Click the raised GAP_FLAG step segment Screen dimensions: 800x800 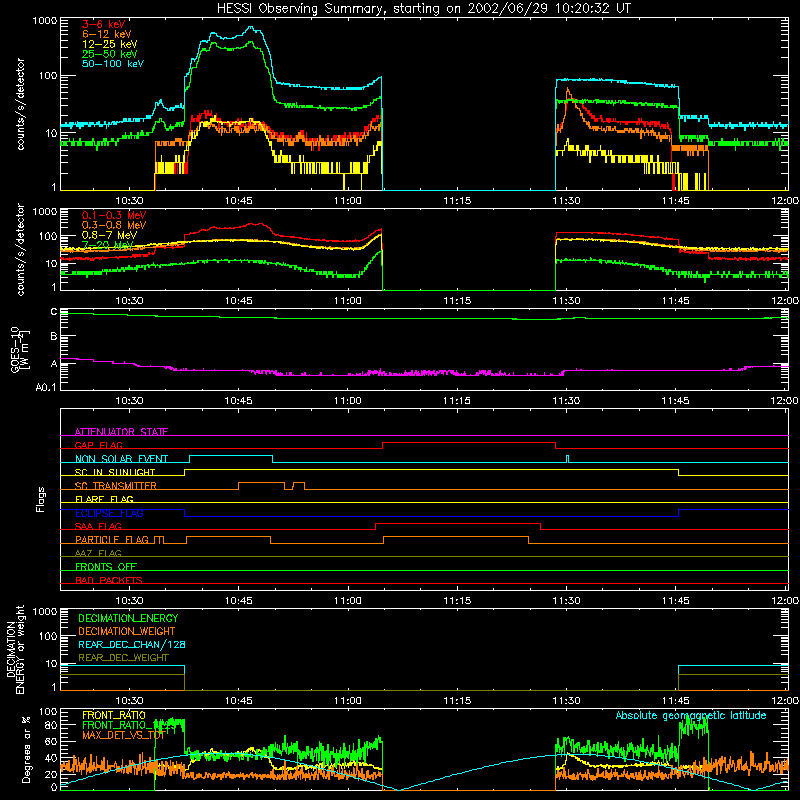click(469, 442)
